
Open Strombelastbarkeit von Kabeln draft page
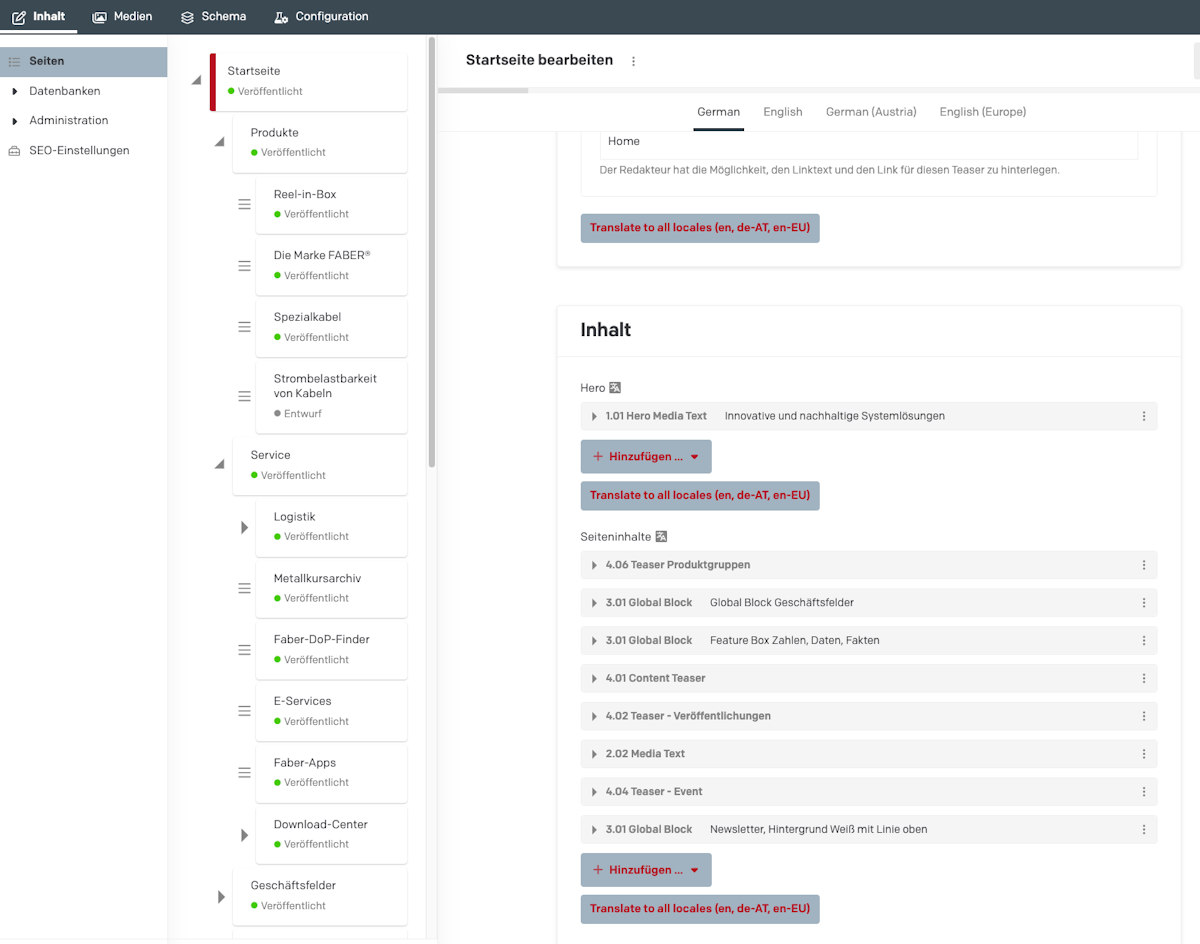point(331,396)
